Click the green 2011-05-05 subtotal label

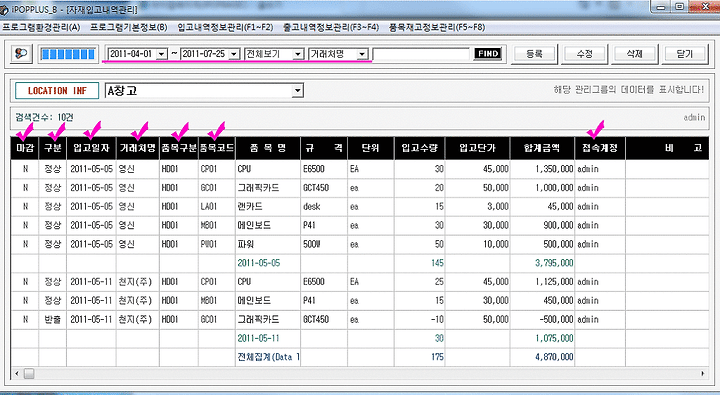[259, 263]
